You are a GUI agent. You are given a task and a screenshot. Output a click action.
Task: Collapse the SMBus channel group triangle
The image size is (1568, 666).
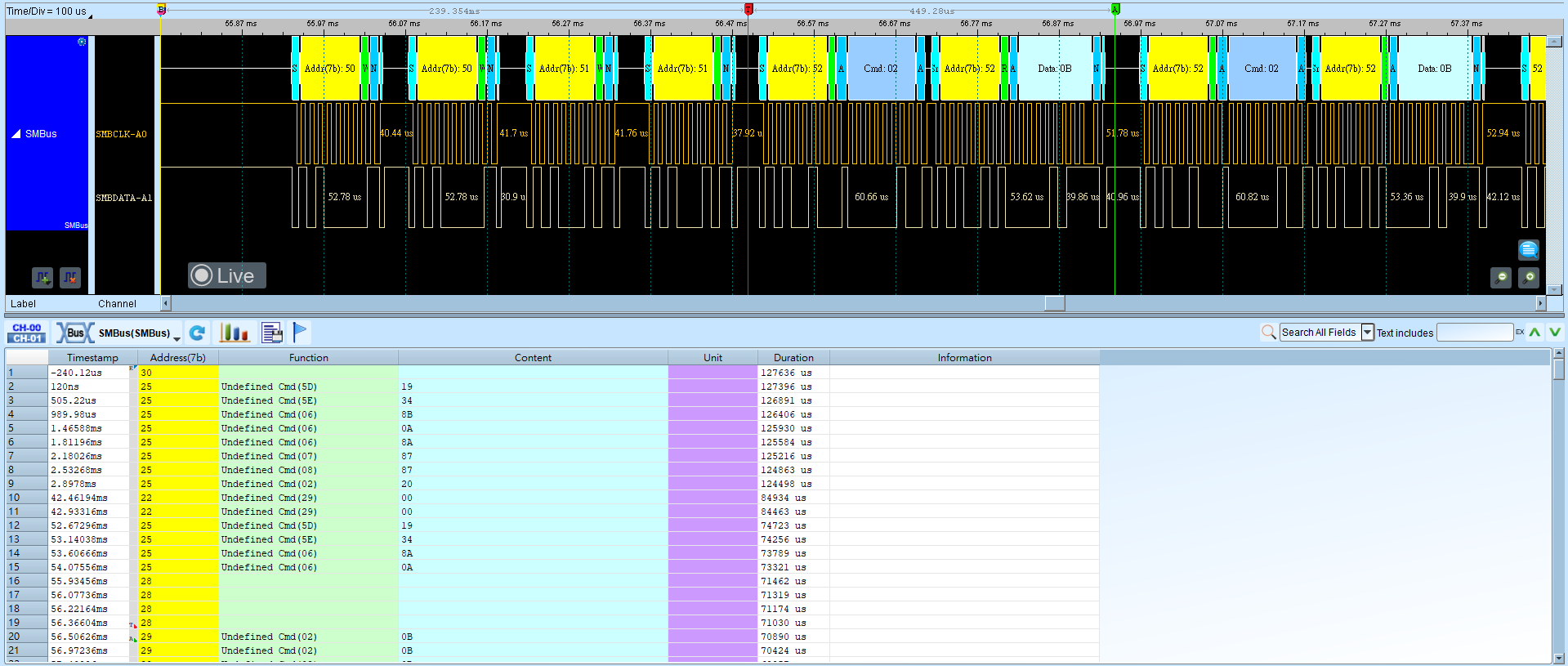(16, 133)
